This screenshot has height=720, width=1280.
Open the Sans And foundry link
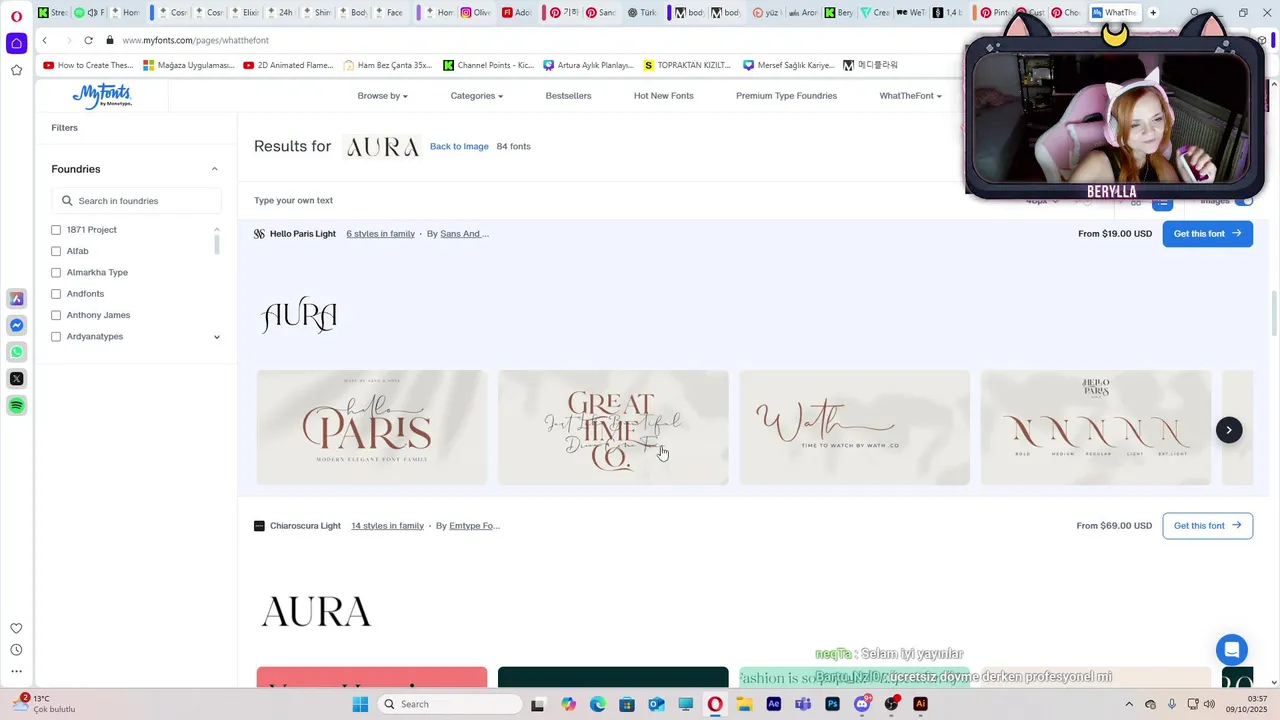464,234
